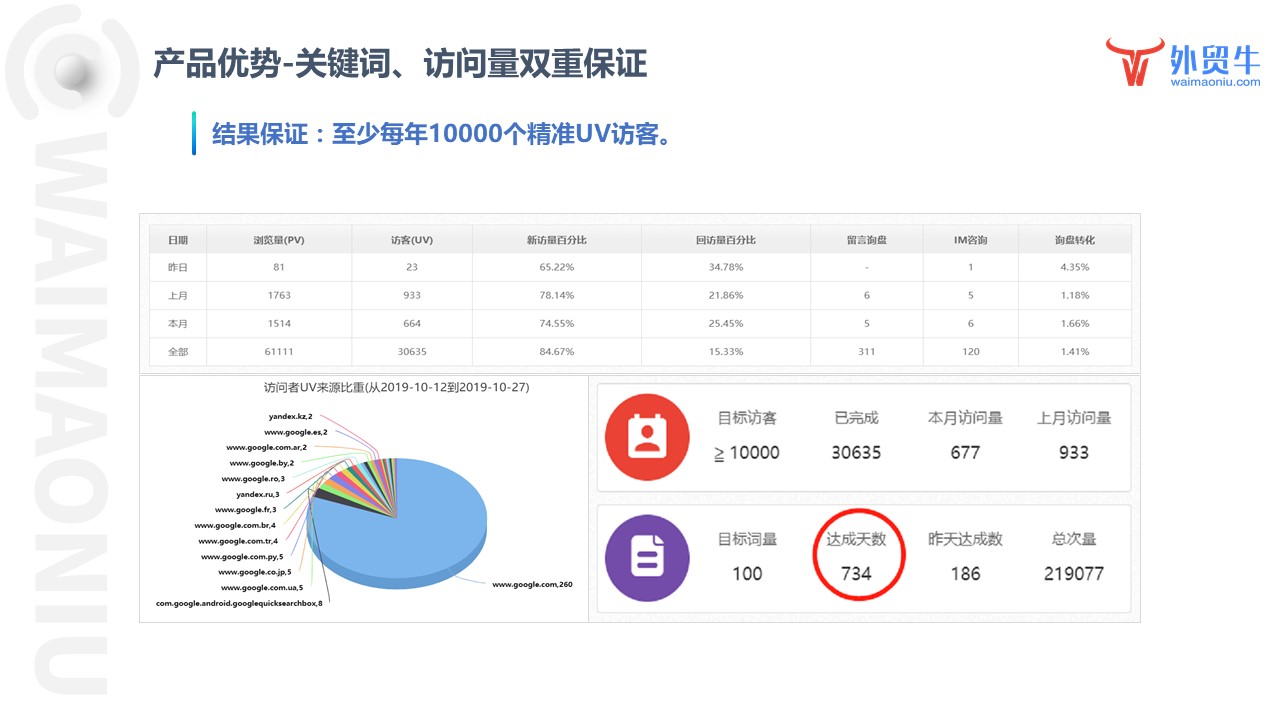This screenshot has width=1280, height=720.
Task: Select the 全部 row label
Action: tap(177, 351)
